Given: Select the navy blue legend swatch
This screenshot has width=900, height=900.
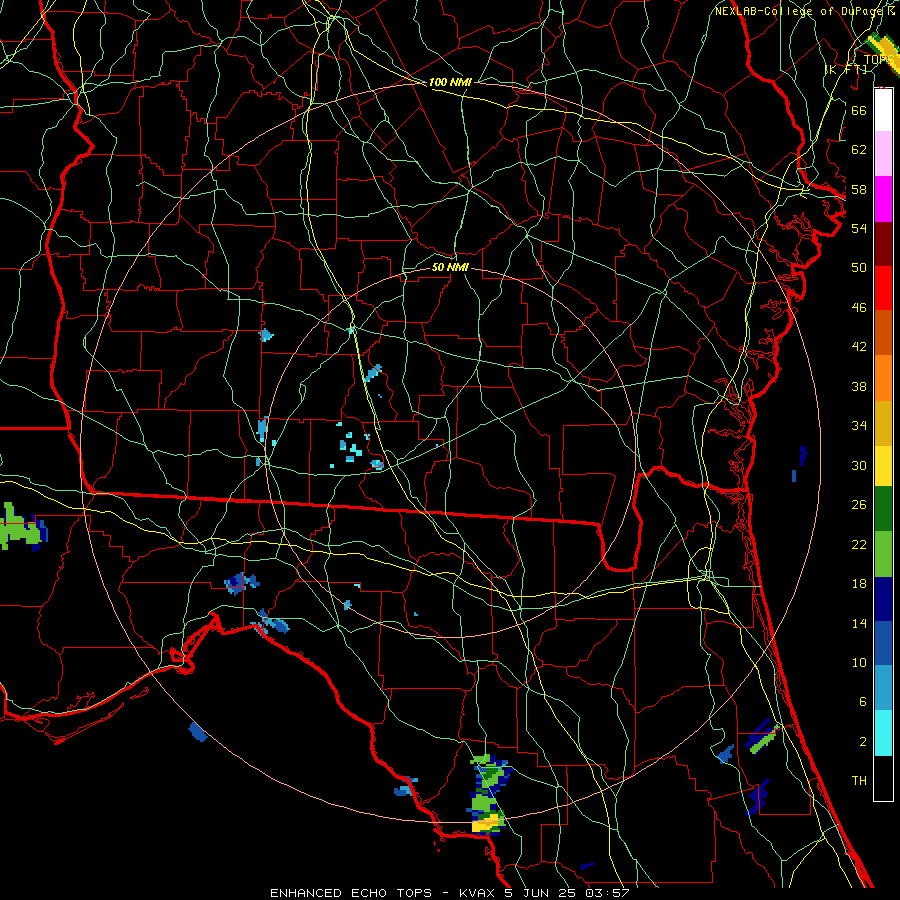Looking at the screenshot, I should [883, 599].
